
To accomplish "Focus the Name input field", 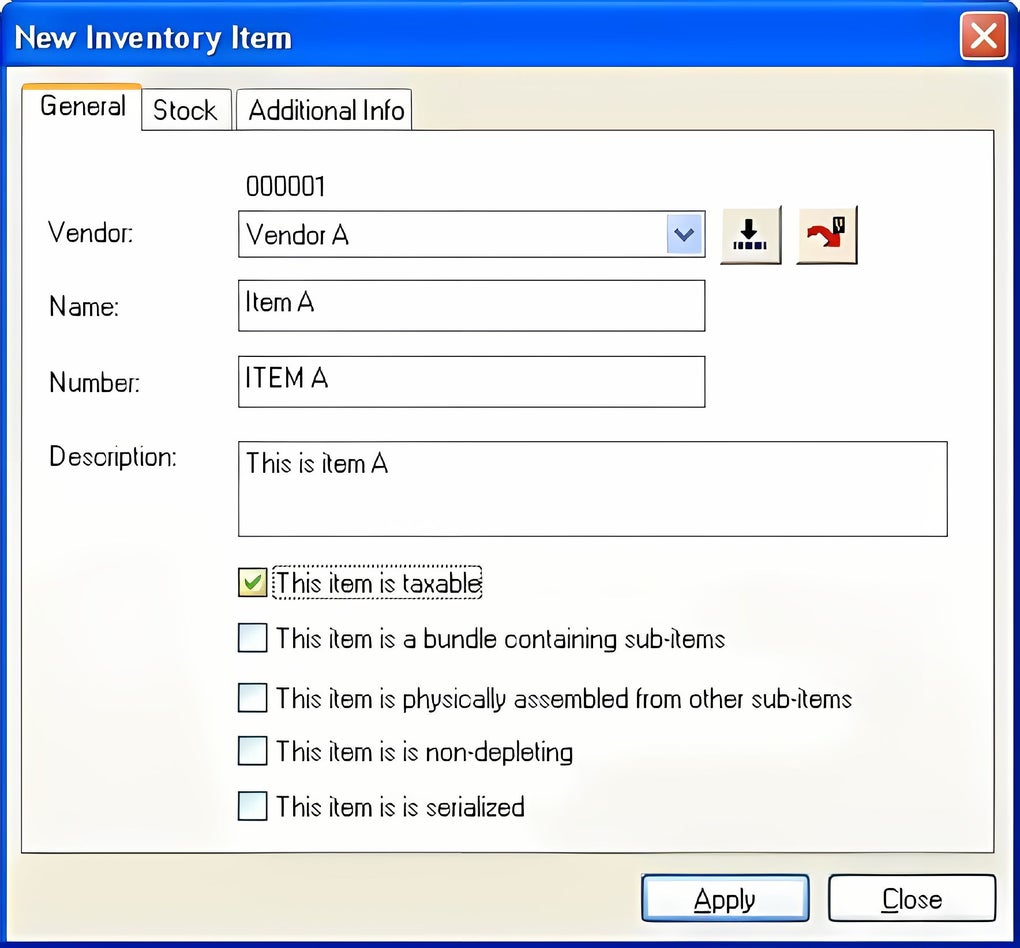I will [x=472, y=306].
